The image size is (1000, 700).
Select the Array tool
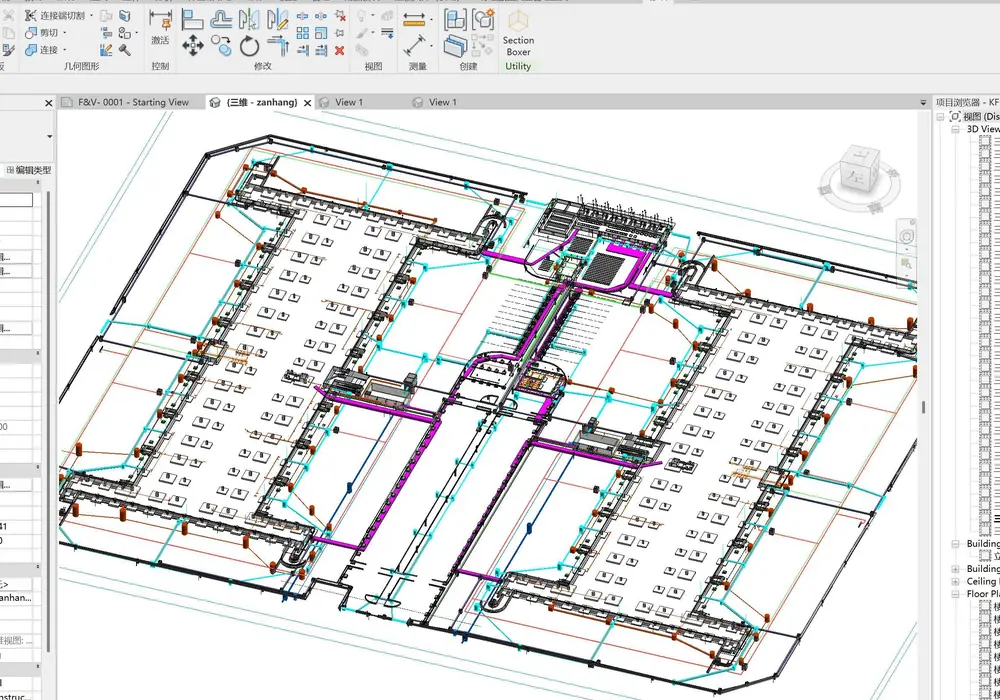click(303, 33)
